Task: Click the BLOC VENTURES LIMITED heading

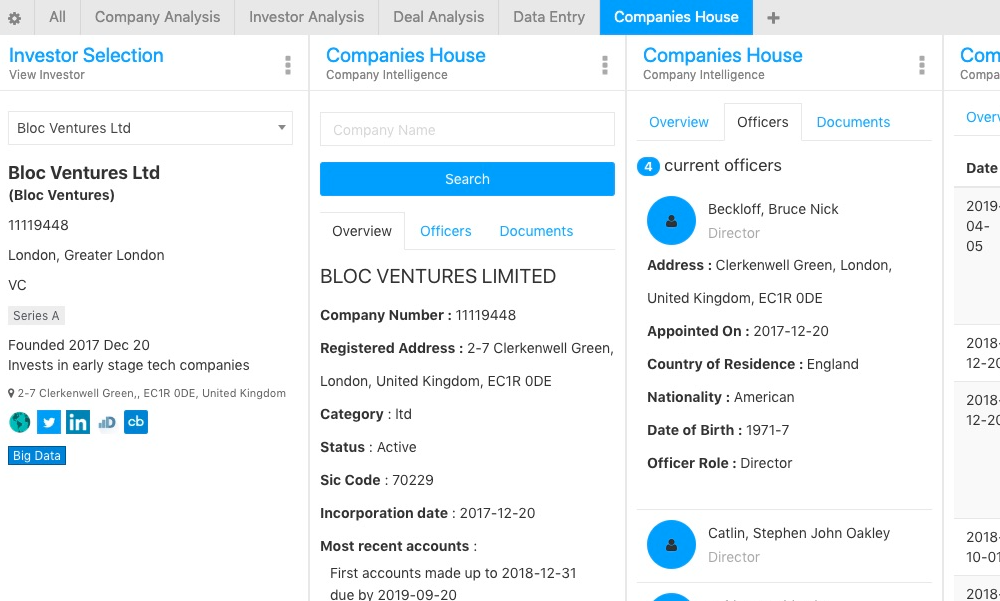Action: [438, 276]
